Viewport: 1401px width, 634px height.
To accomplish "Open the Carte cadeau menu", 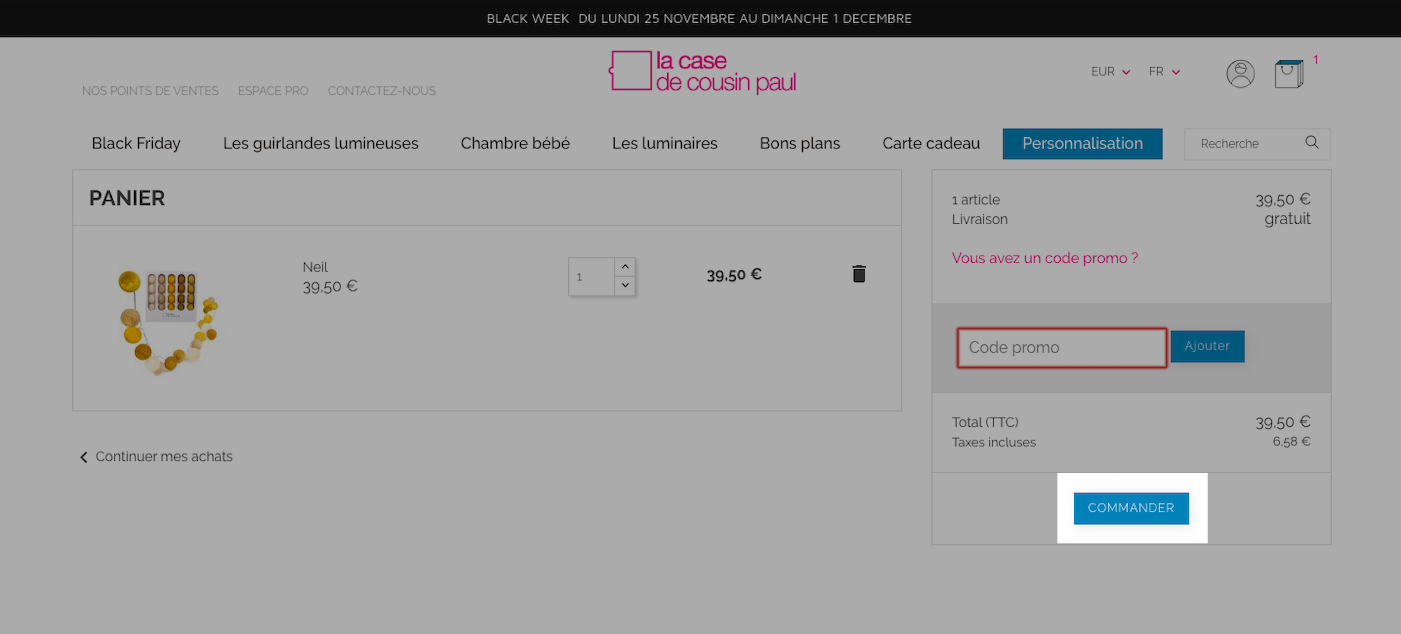I will tap(931, 143).
